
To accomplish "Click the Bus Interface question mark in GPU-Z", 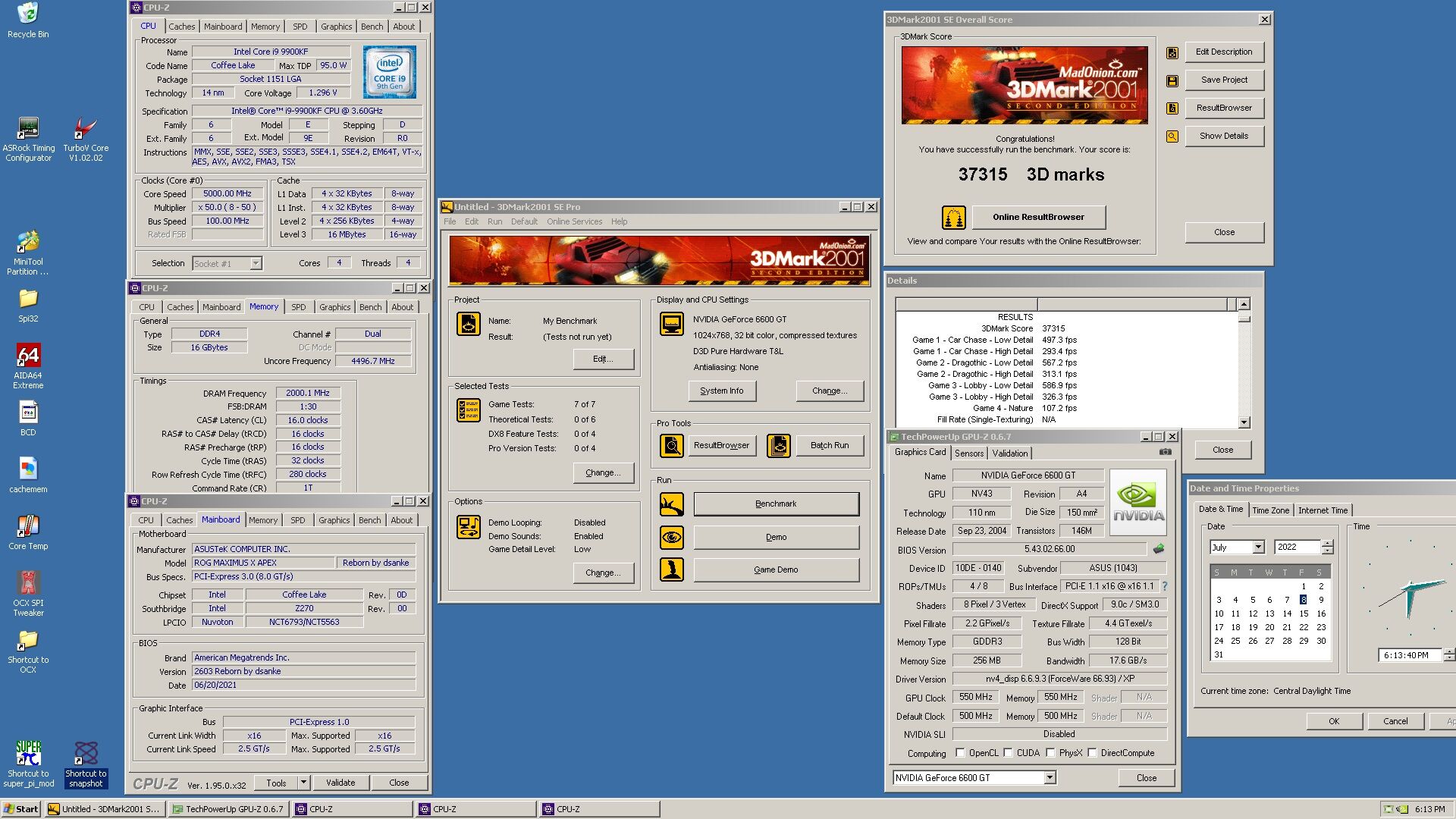I will 1165,586.
